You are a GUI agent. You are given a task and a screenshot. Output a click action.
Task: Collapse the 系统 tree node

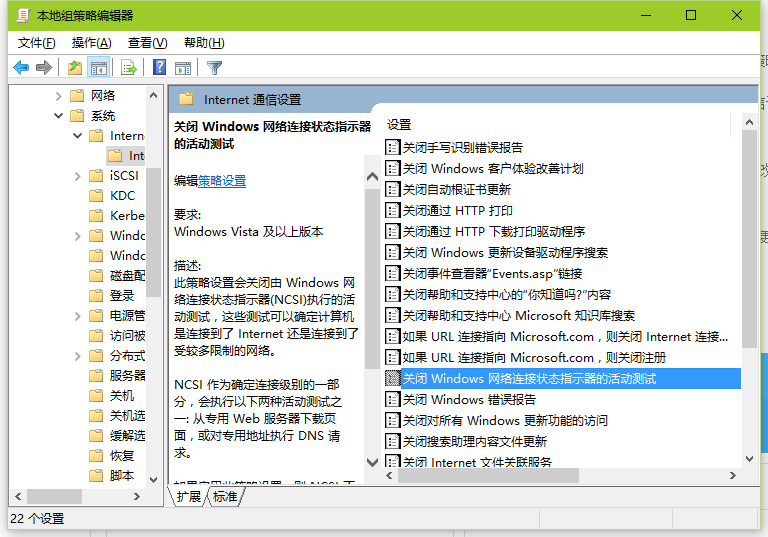pyautogui.click(x=58, y=116)
